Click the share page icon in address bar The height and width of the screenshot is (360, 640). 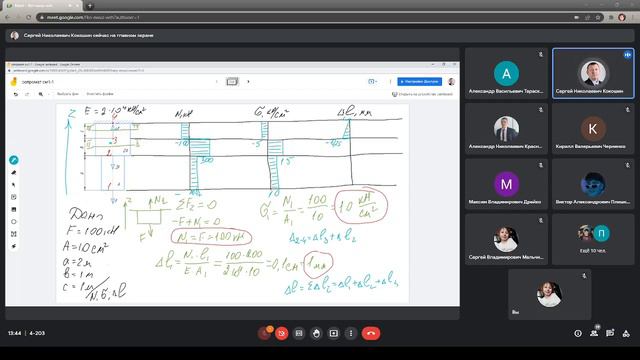[587, 18]
